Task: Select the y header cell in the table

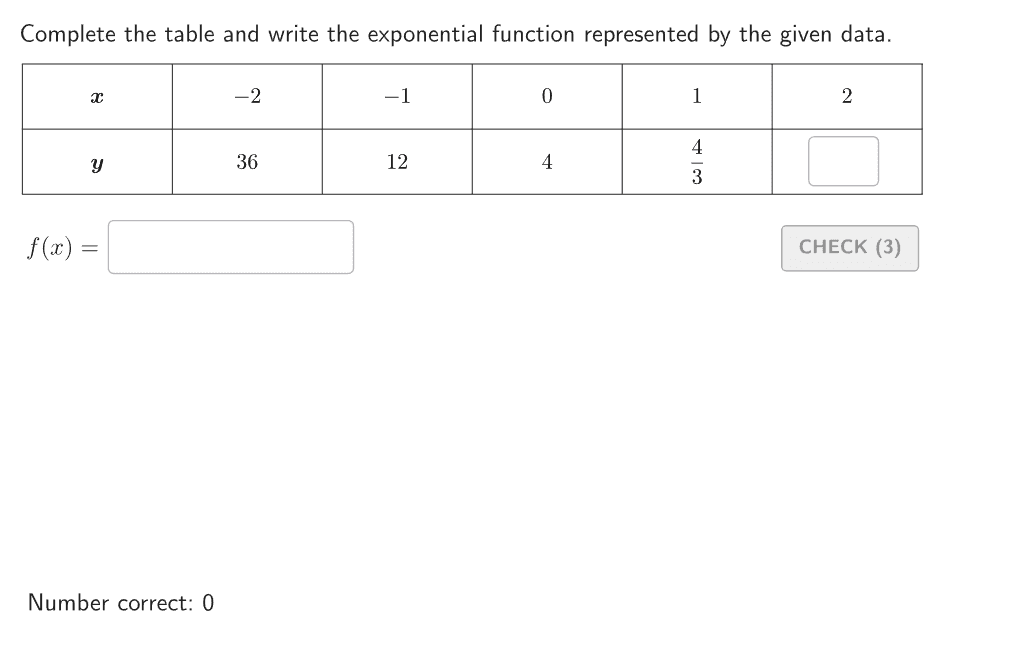Action: [x=97, y=162]
